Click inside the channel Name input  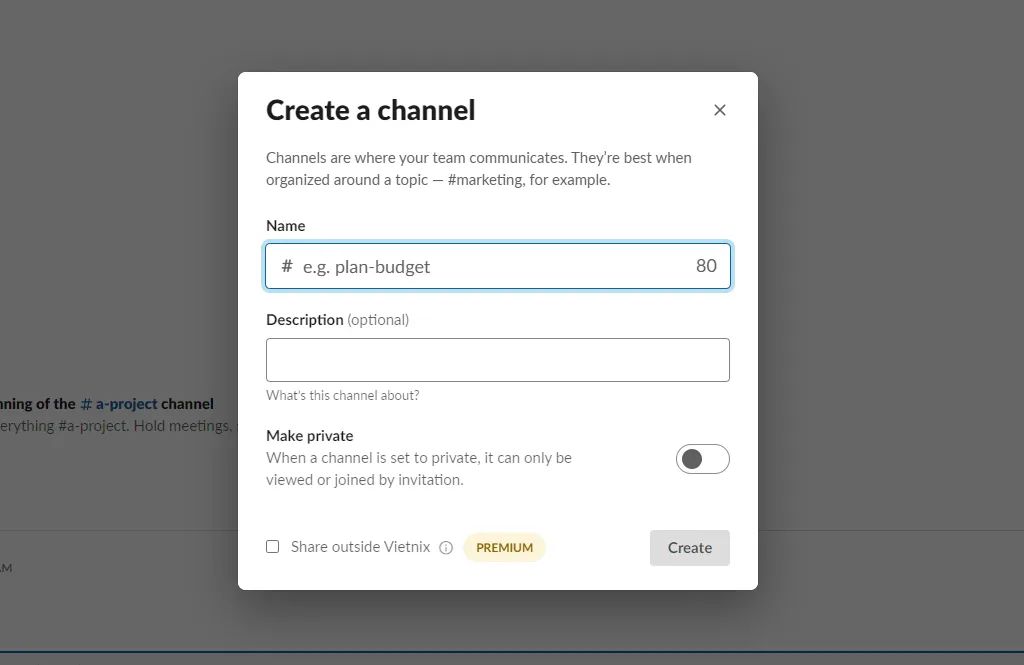coord(480,266)
